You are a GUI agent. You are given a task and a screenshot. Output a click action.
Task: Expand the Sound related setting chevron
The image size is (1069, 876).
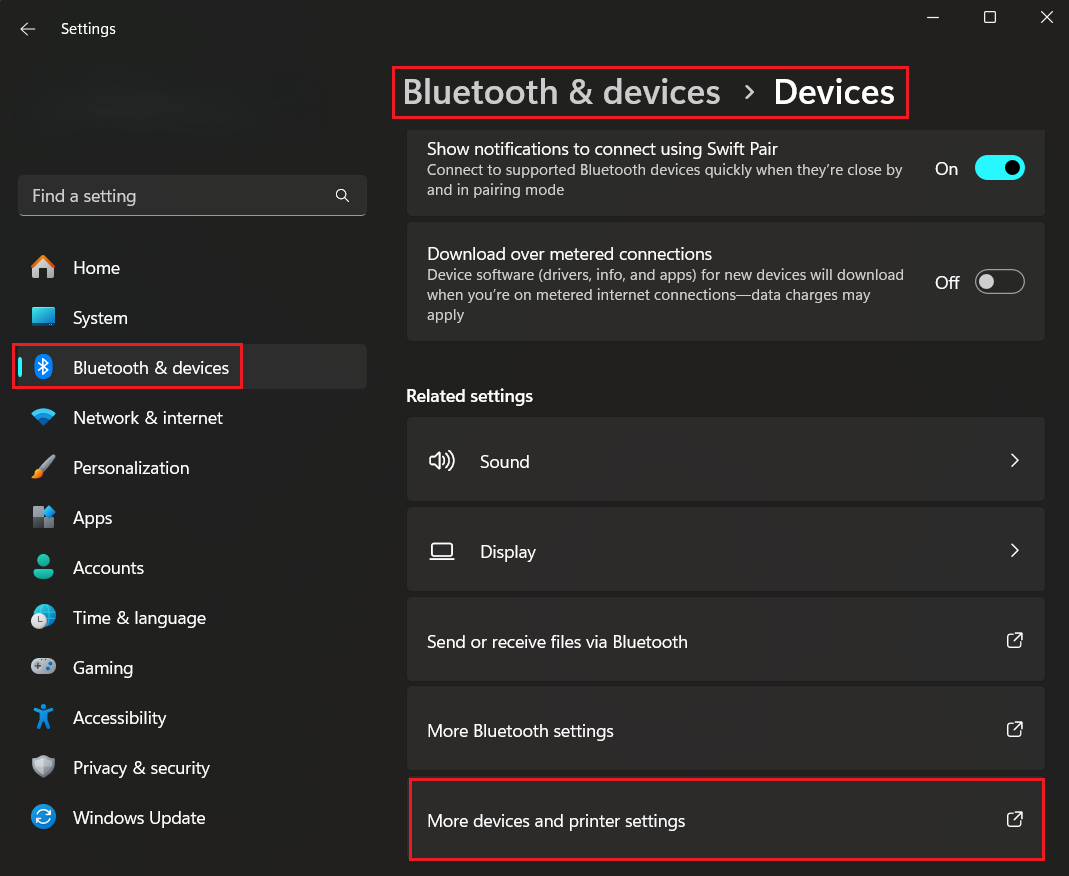click(1014, 461)
